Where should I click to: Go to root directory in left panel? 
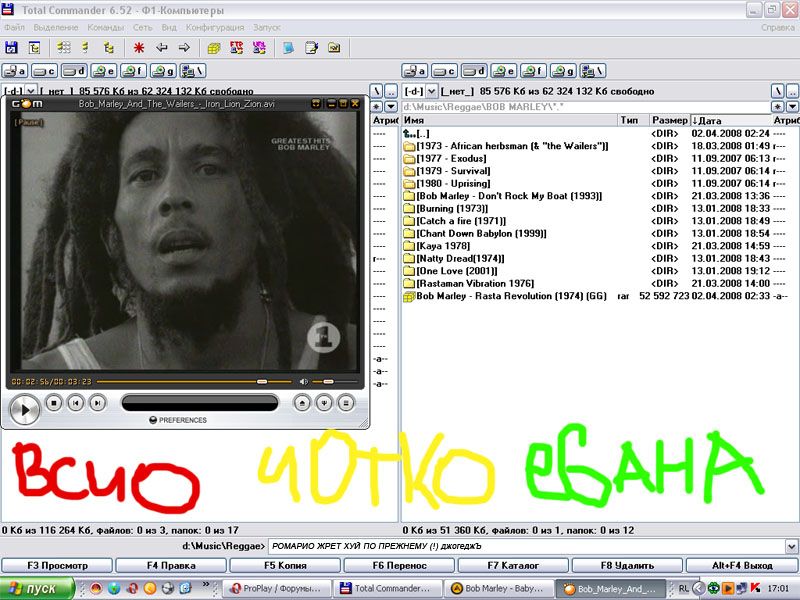click(x=377, y=91)
